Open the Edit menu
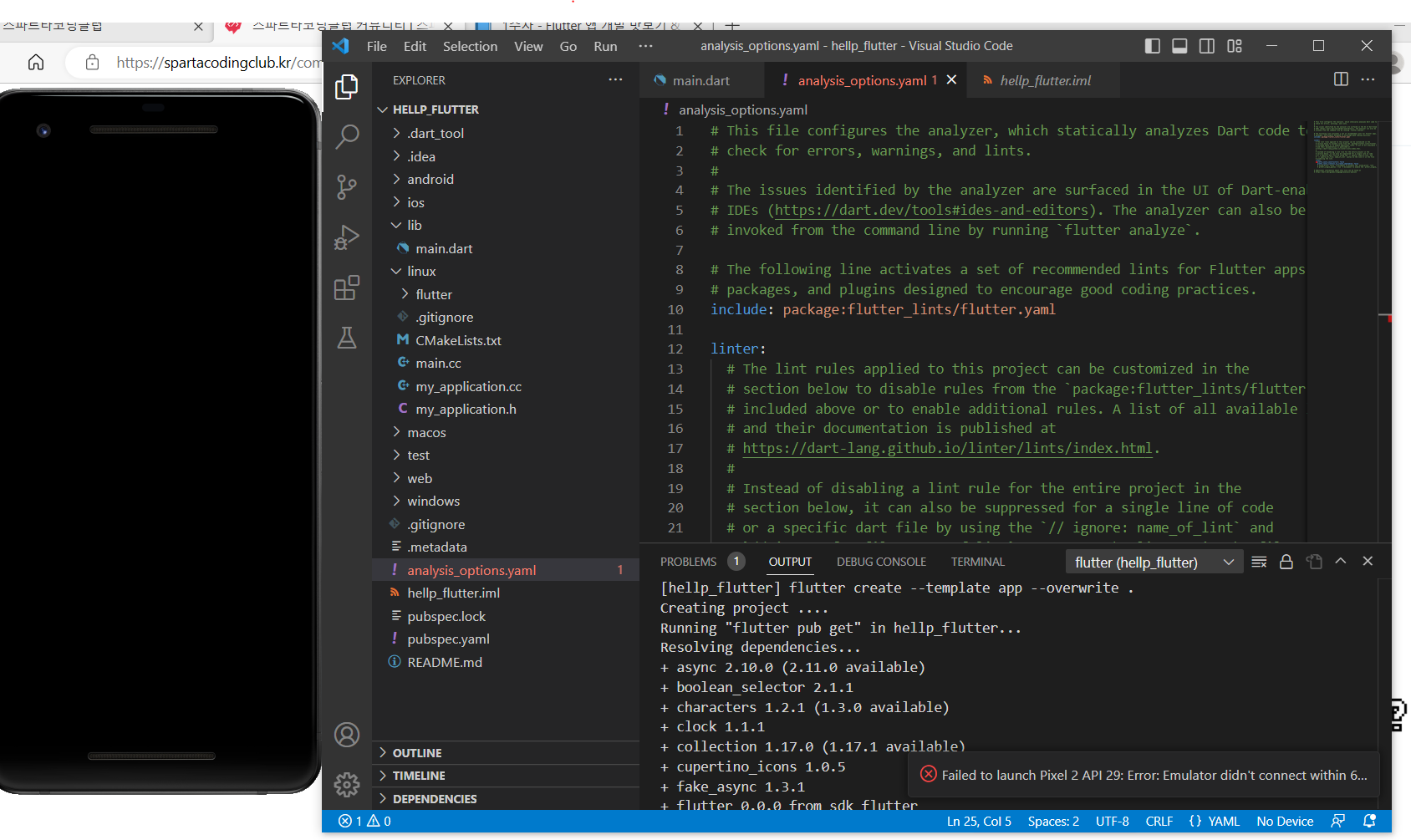The image size is (1411, 840). pyautogui.click(x=415, y=46)
